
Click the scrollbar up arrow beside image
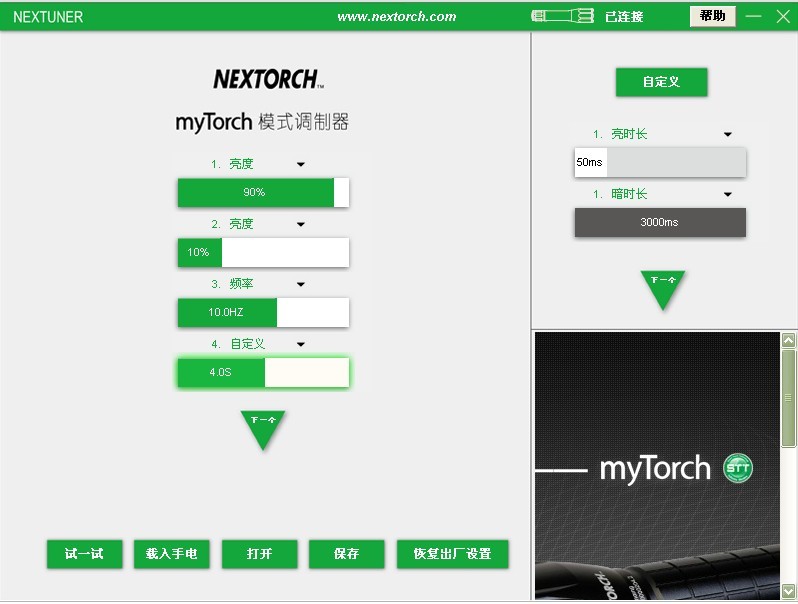788,340
